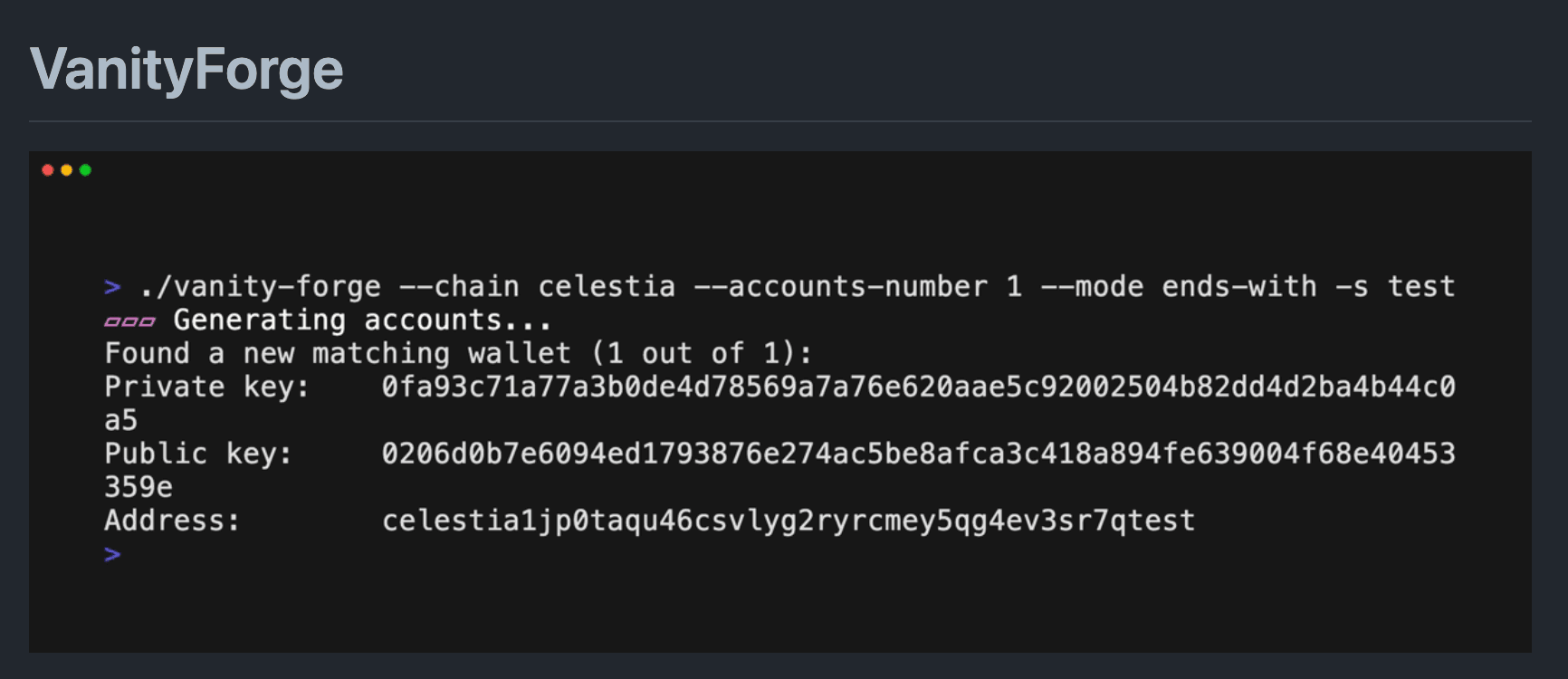Click the --mode flag in command
1568x679 pixels.
[x=1091, y=287]
